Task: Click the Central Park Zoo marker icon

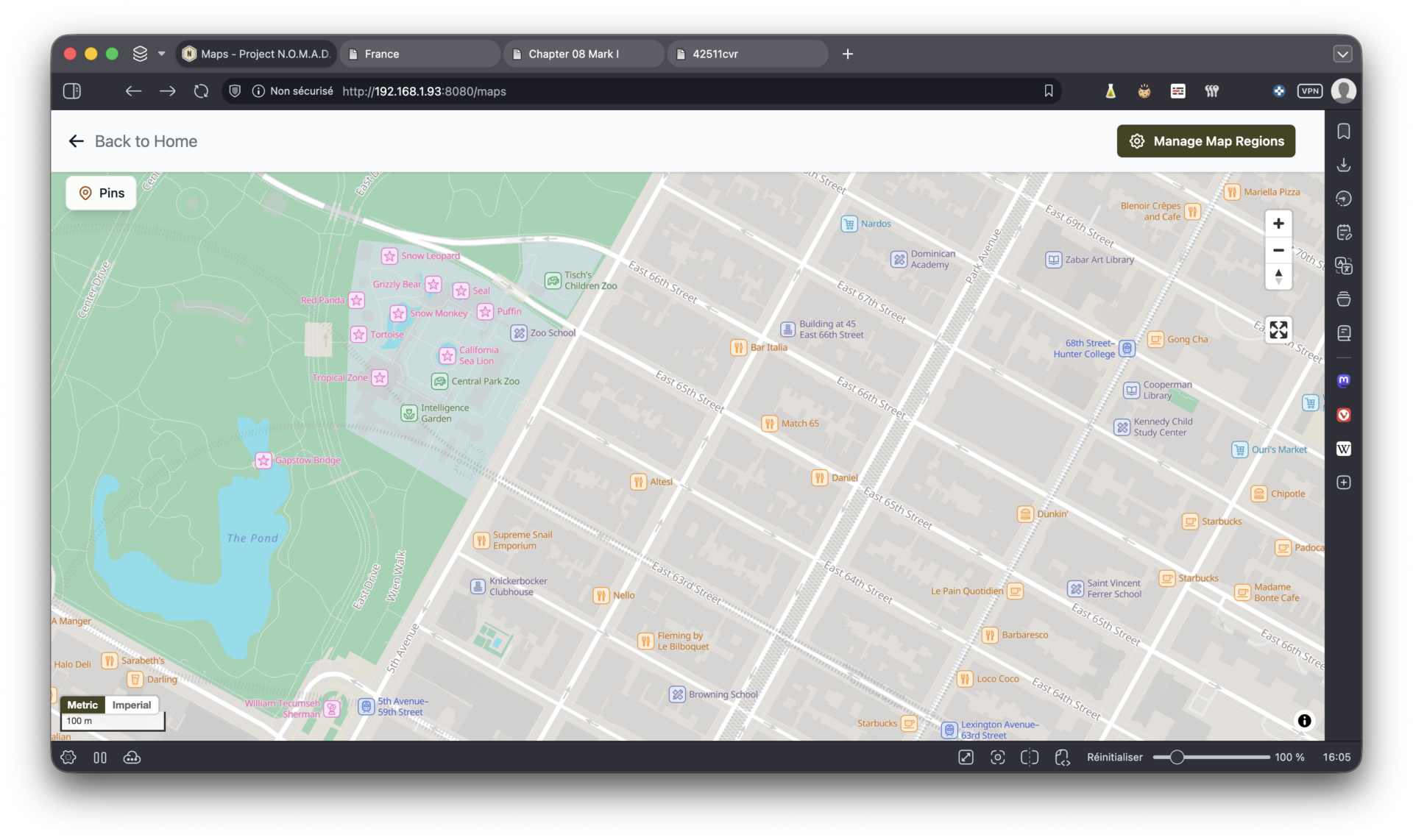Action: click(439, 381)
